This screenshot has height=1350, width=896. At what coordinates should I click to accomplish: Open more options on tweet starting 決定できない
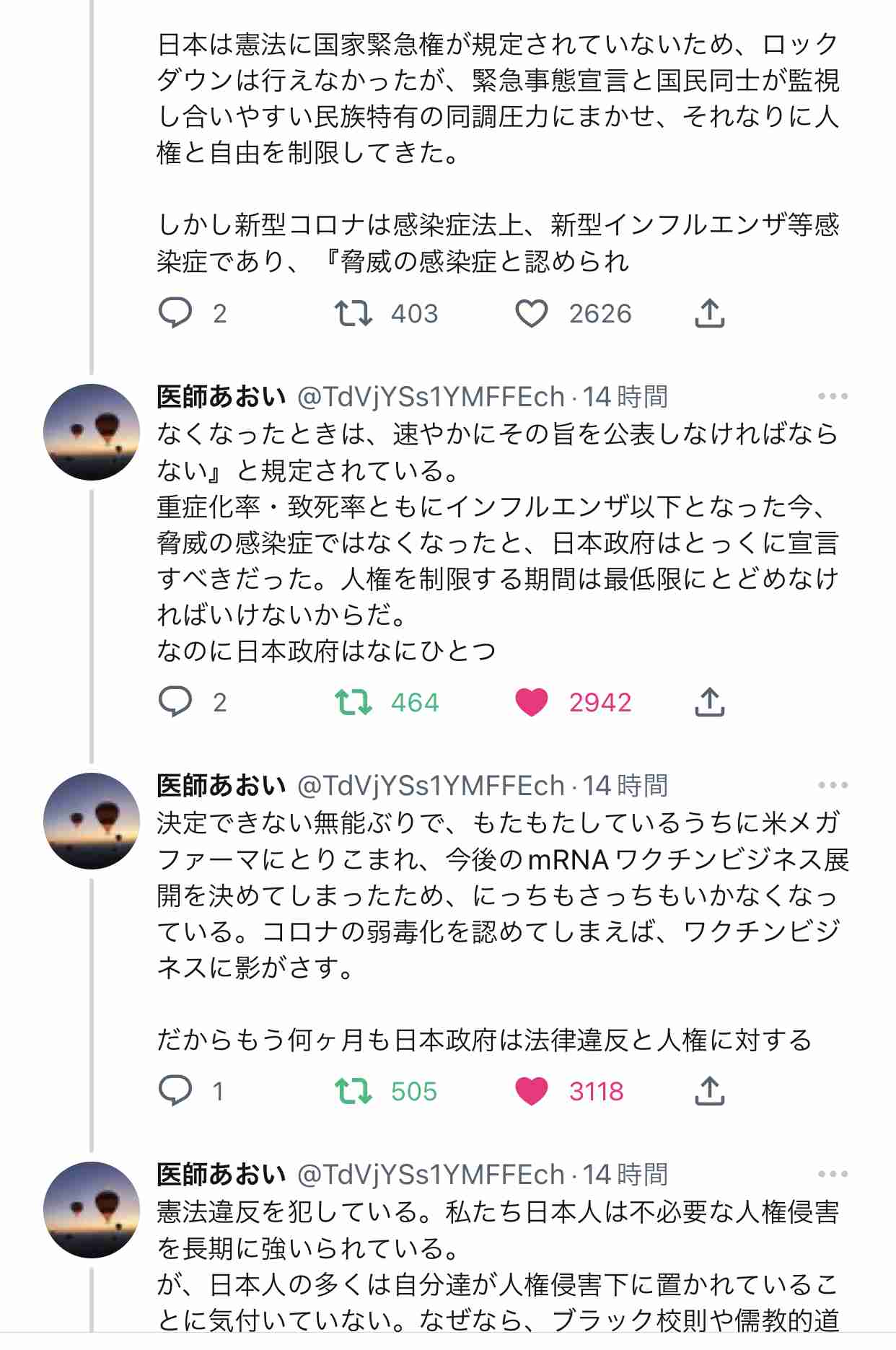pos(833,785)
